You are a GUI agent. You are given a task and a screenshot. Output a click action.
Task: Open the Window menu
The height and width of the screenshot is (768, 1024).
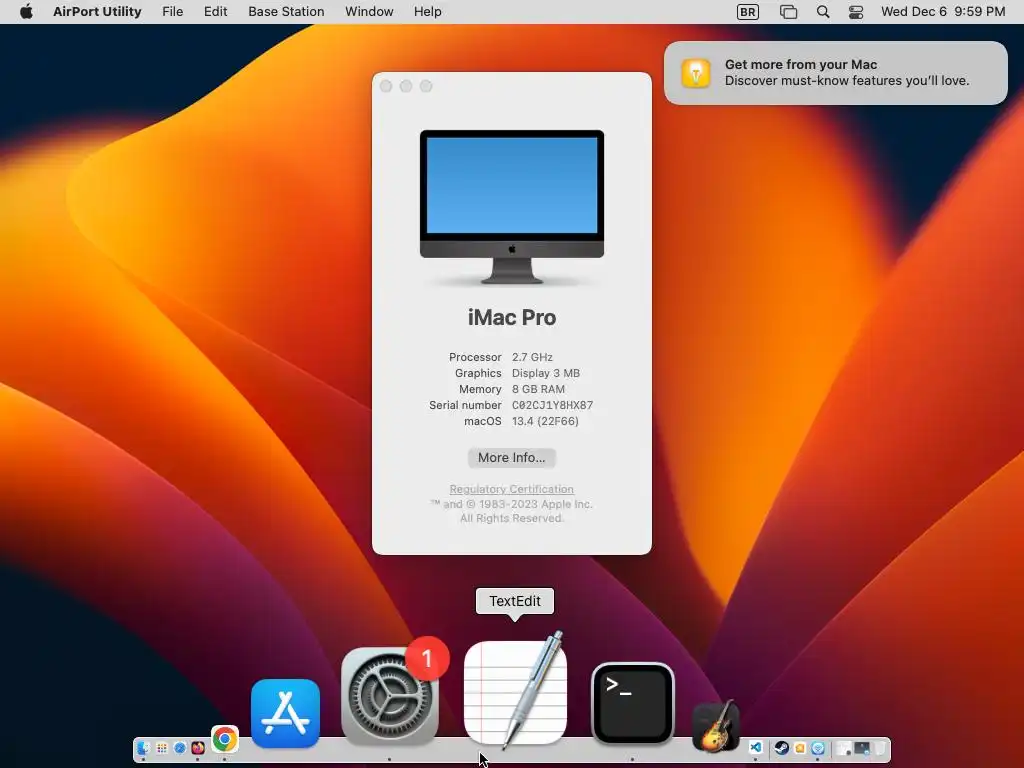coord(369,12)
